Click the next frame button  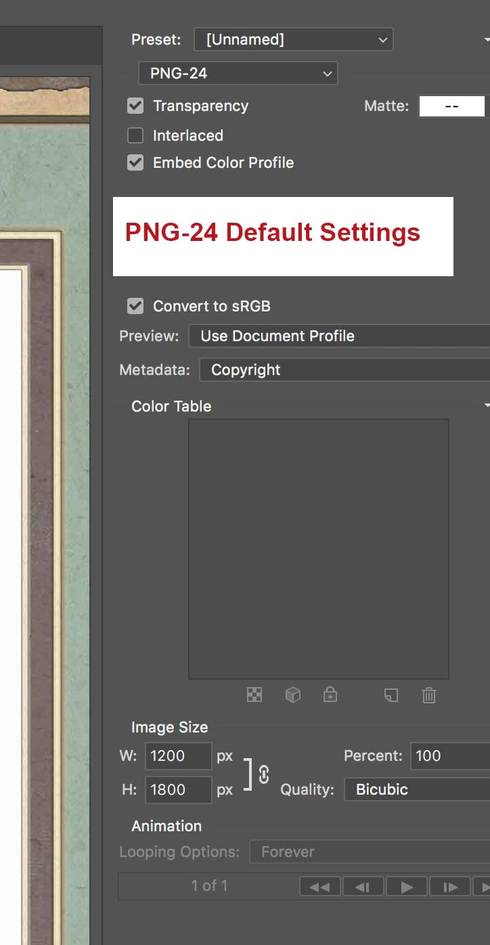[x=450, y=887]
